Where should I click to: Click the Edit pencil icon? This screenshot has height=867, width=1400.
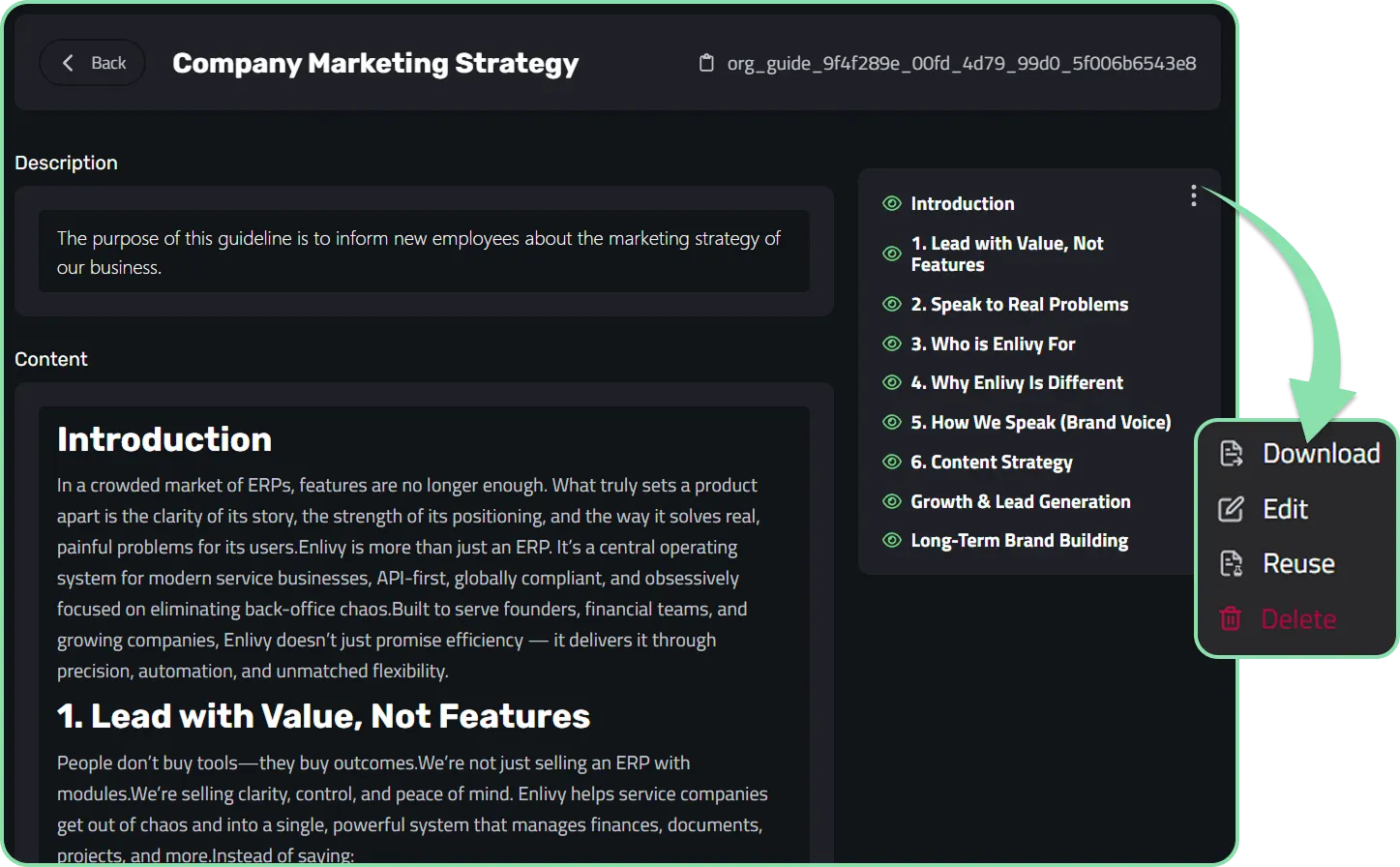(1231, 509)
